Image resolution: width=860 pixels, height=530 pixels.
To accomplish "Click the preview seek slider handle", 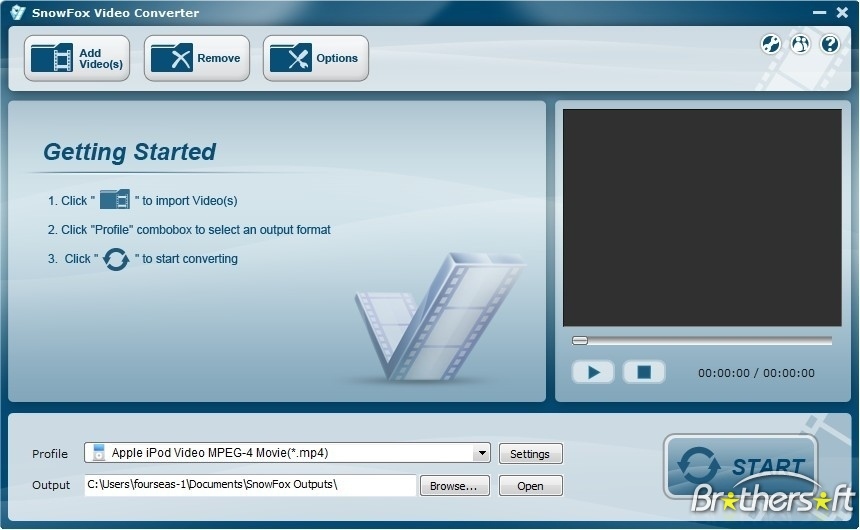I will click(x=580, y=341).
